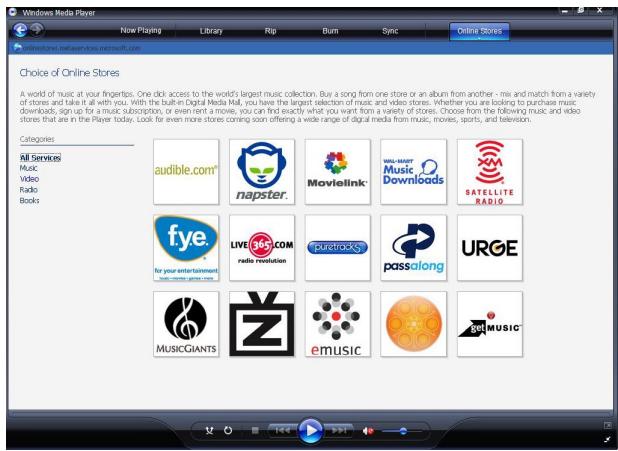Toggle repeat mode
This screenshot has height=451, width=618.
tap(228, 430)
